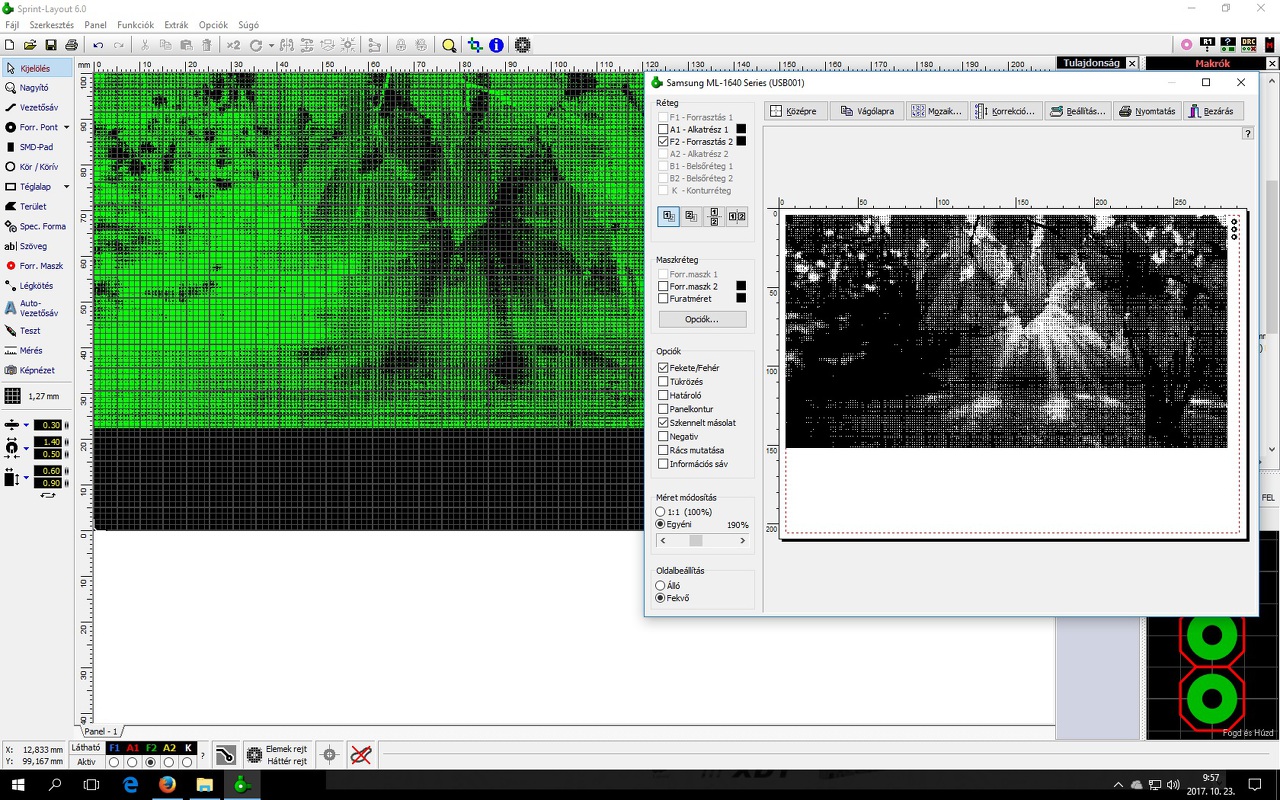Activate the Mérés measure tool
This screenshot has width=1280, height=800.
[x=30, y=351]
